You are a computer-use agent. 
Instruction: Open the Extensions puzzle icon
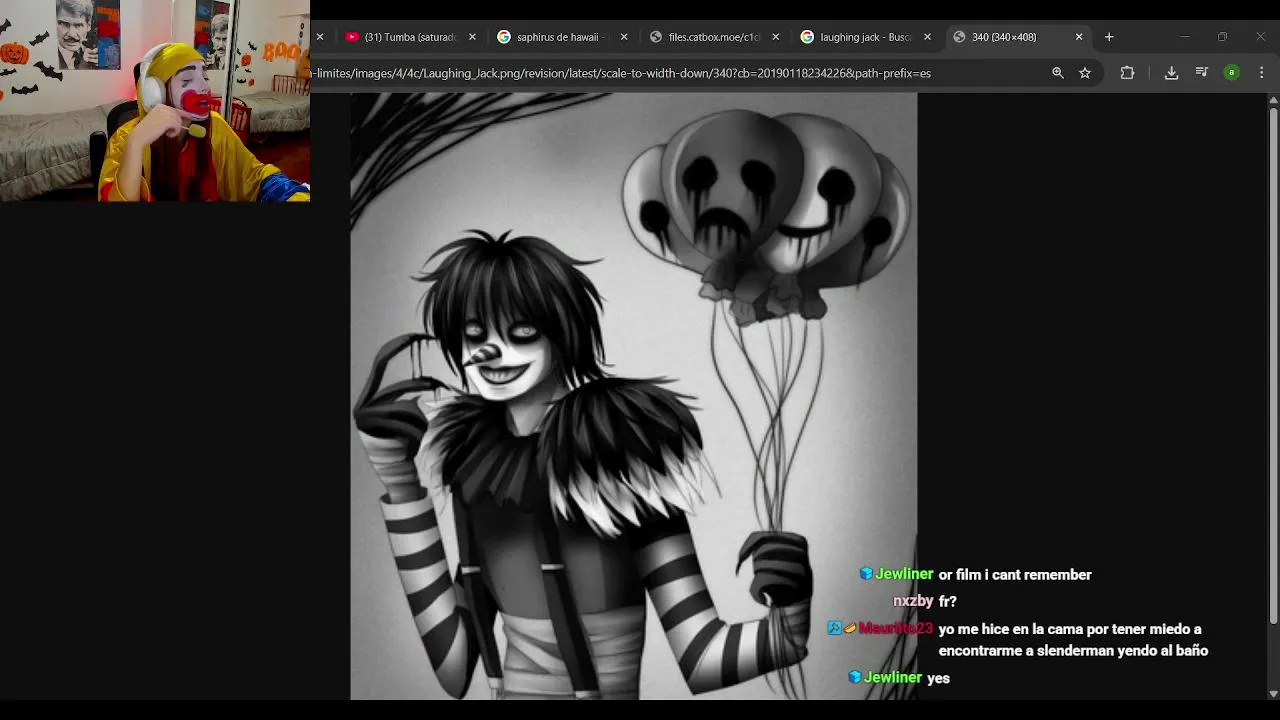pyautogui.click(x=1127, y=73)
